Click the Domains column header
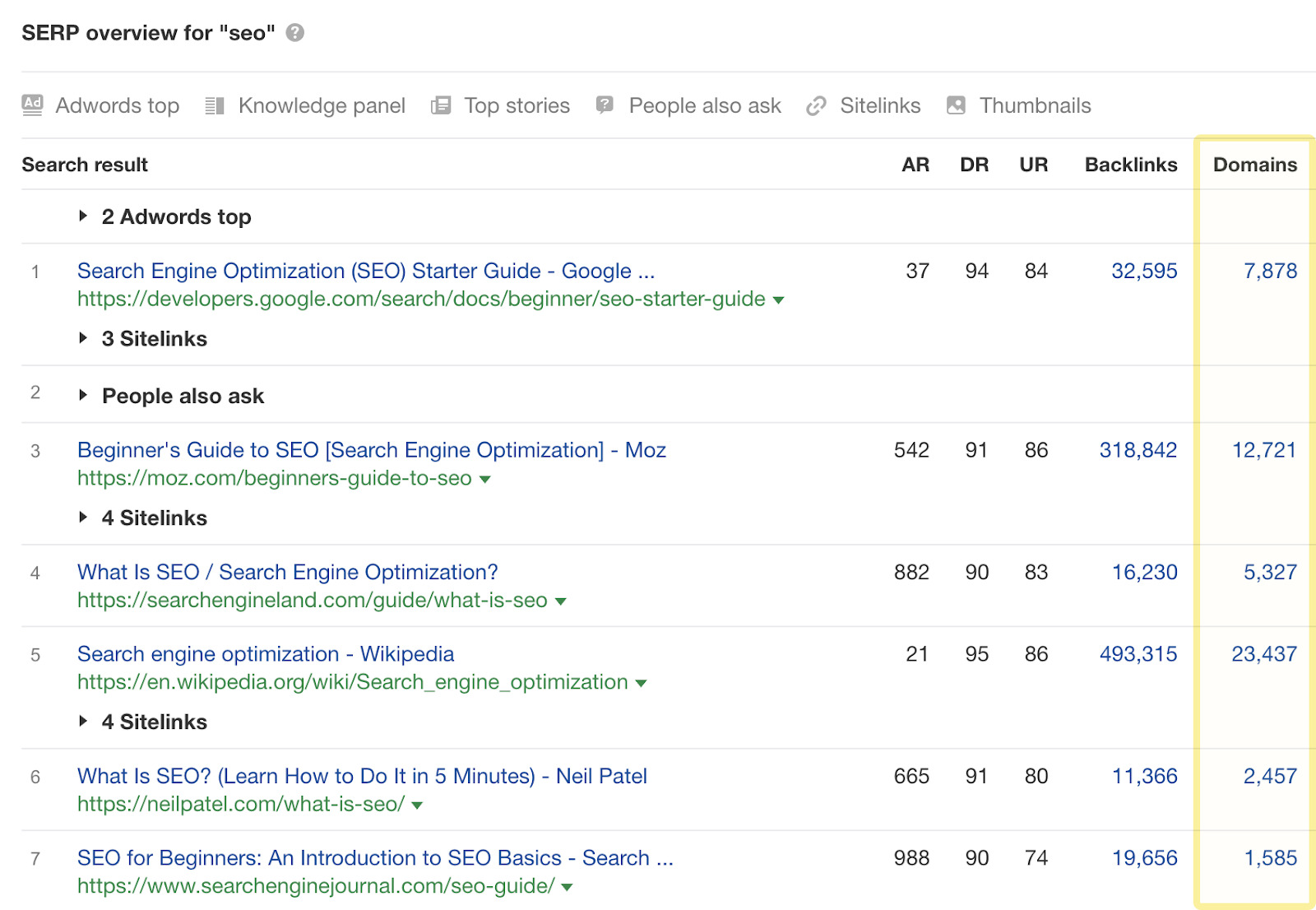Image resolution: width=1316 pixels, height=910 pixels. click(x=1254, y=165)
